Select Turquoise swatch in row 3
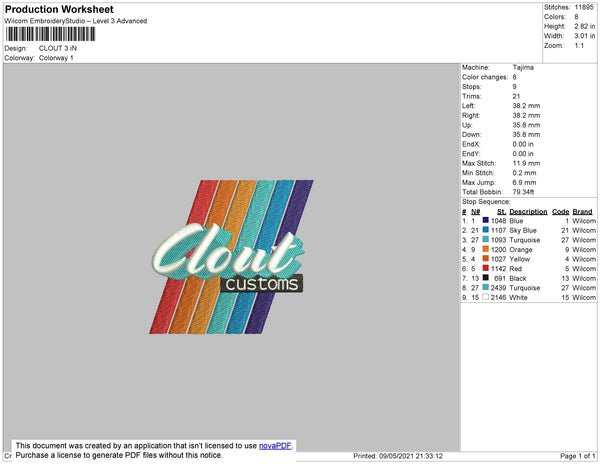600x464 pixels. tap(486, 239)
